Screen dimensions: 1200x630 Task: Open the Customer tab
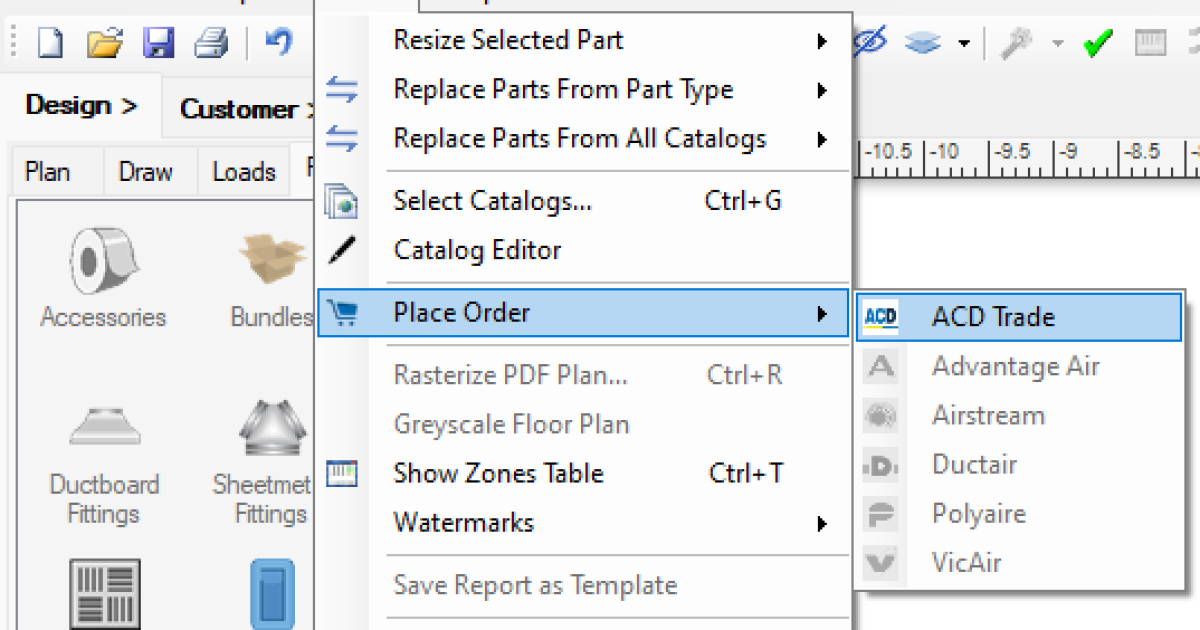[x=240, y=109]
